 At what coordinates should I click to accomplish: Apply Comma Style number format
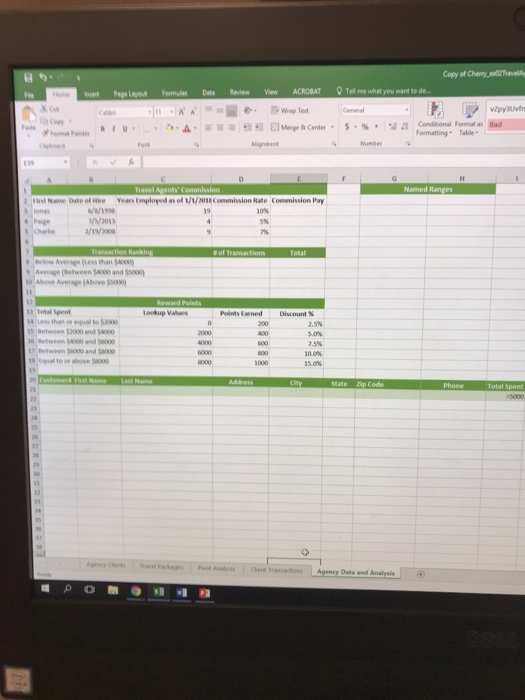pyautogui.click(x=376, y=127)
